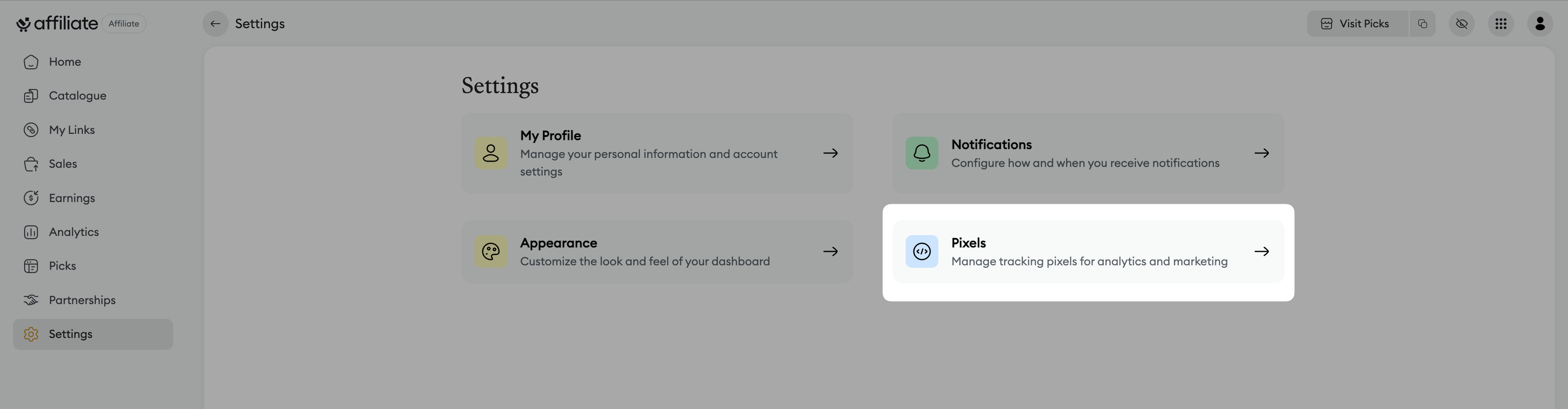Click the Partnerships handshake icon
The image size is (1568, 409).
tap(31, 300)
